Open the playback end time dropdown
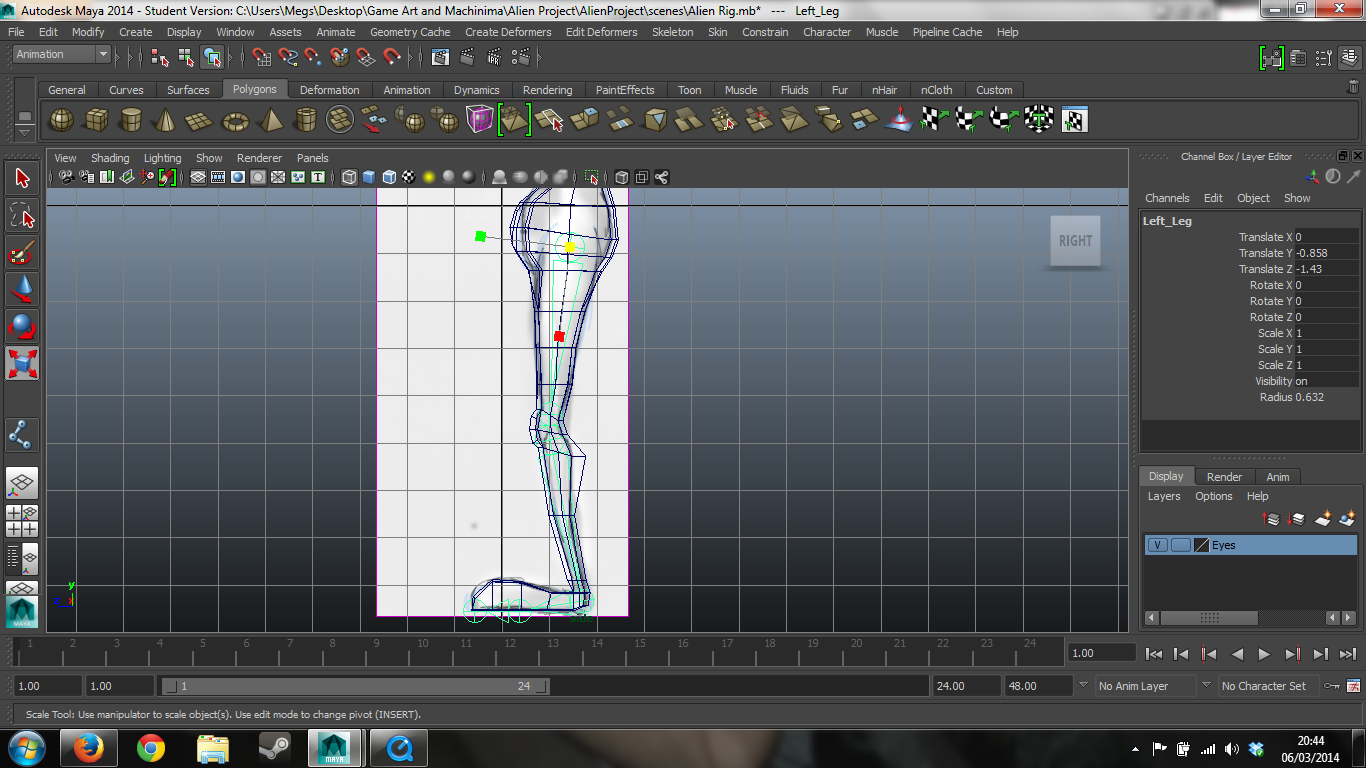Screen dimensions: 1366x768 click(x=1083, y=686)
